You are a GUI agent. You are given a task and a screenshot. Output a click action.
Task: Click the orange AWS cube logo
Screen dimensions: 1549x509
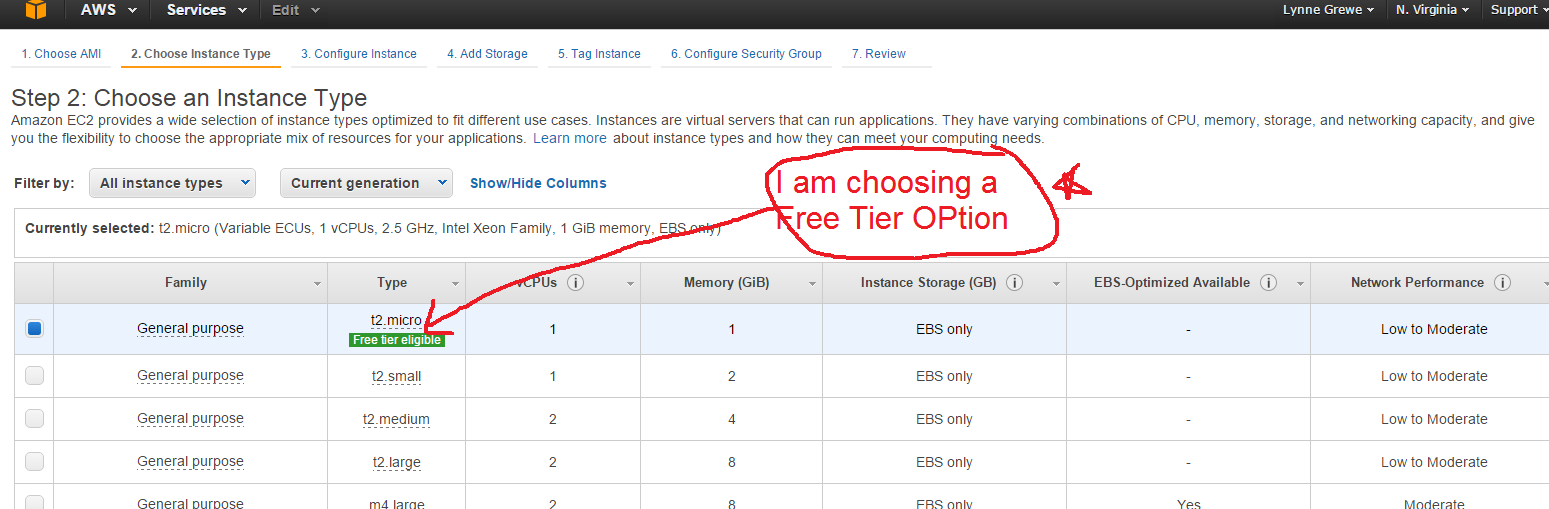[36, 10]
